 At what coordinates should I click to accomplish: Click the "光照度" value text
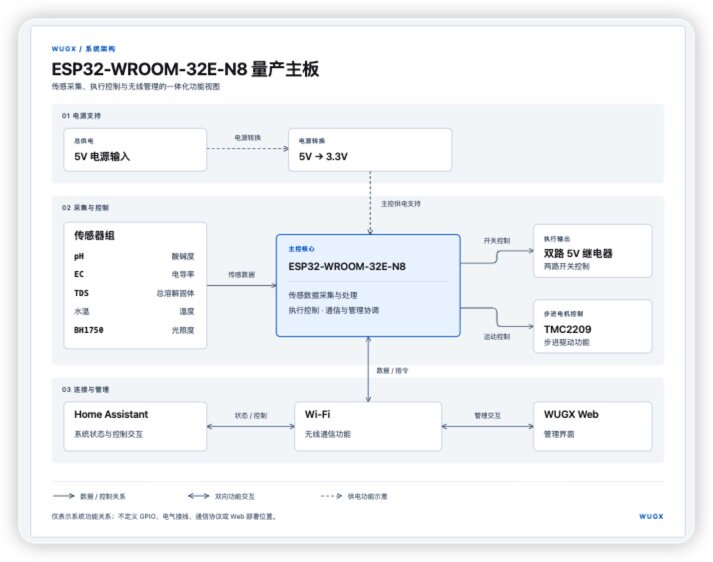[x=183, y=330]
